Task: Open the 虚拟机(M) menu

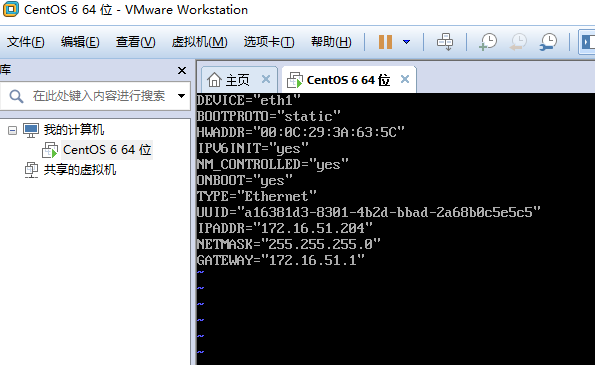Action: (199, 42)
